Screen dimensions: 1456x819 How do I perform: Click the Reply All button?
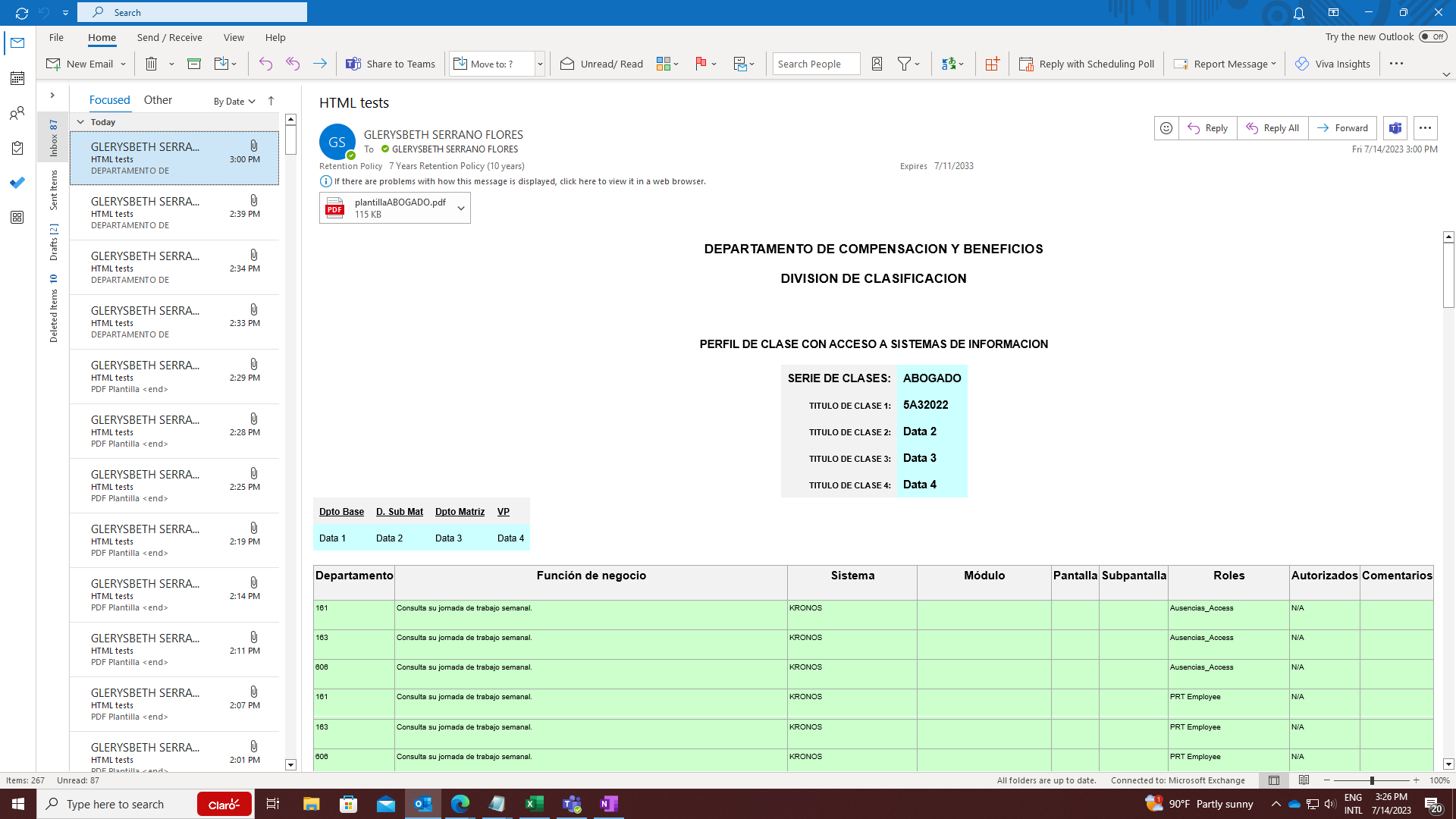coord(1272,128)
